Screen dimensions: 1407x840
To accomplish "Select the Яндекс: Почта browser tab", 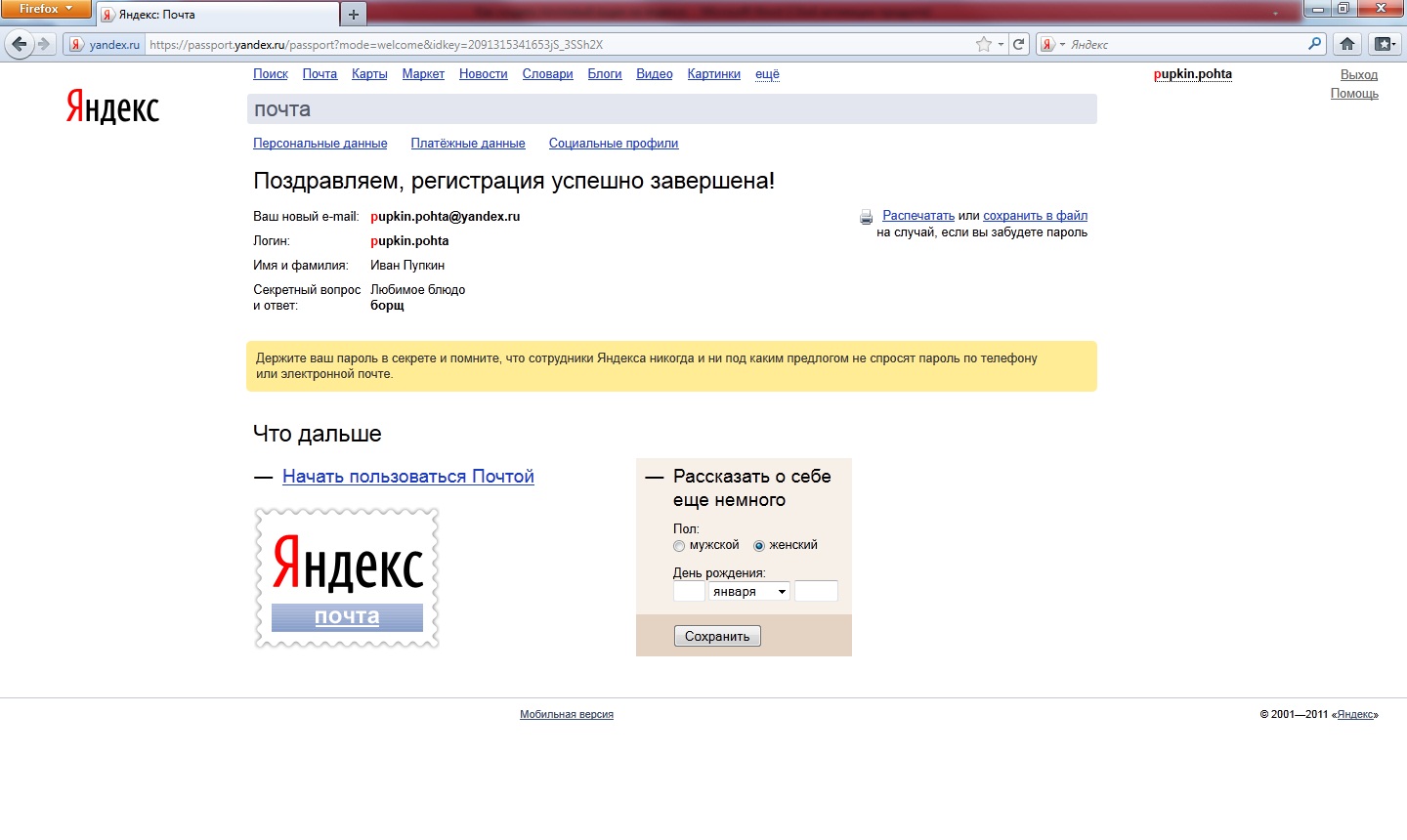I will [217, 15].
